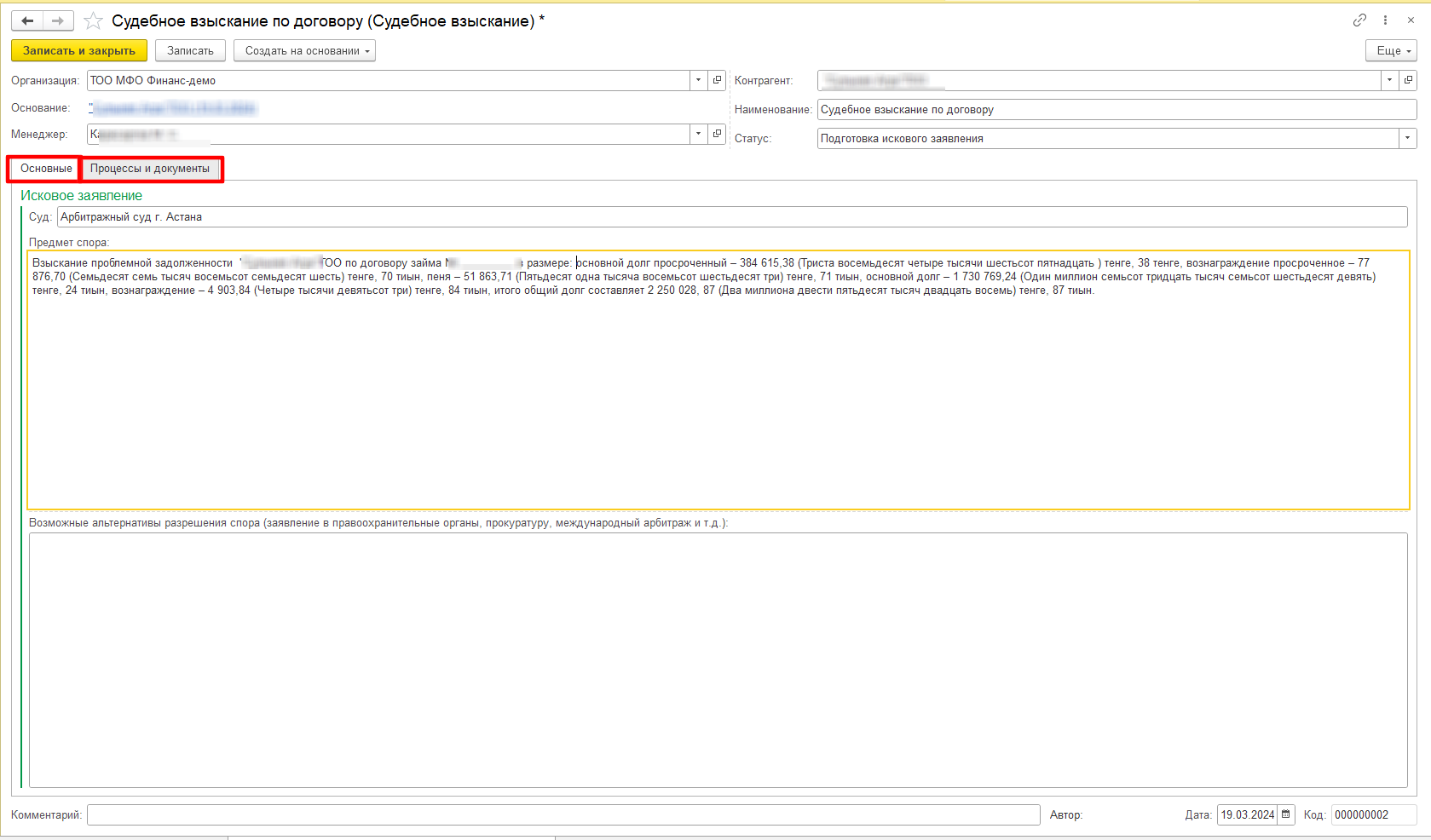Expand the Статус dropdown list
Viewport: 1431px width, 840px height.
[x=1408, y=138]
